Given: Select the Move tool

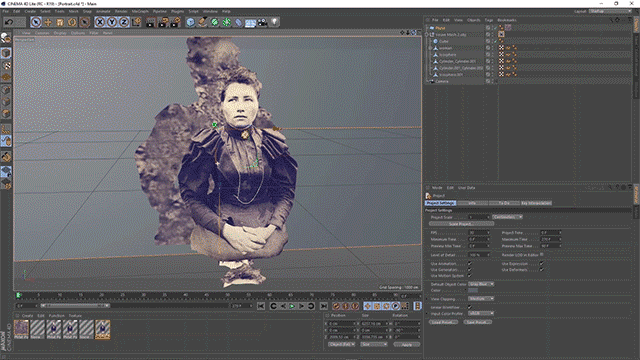Looking at the screenshot, I should pos(48,22).
